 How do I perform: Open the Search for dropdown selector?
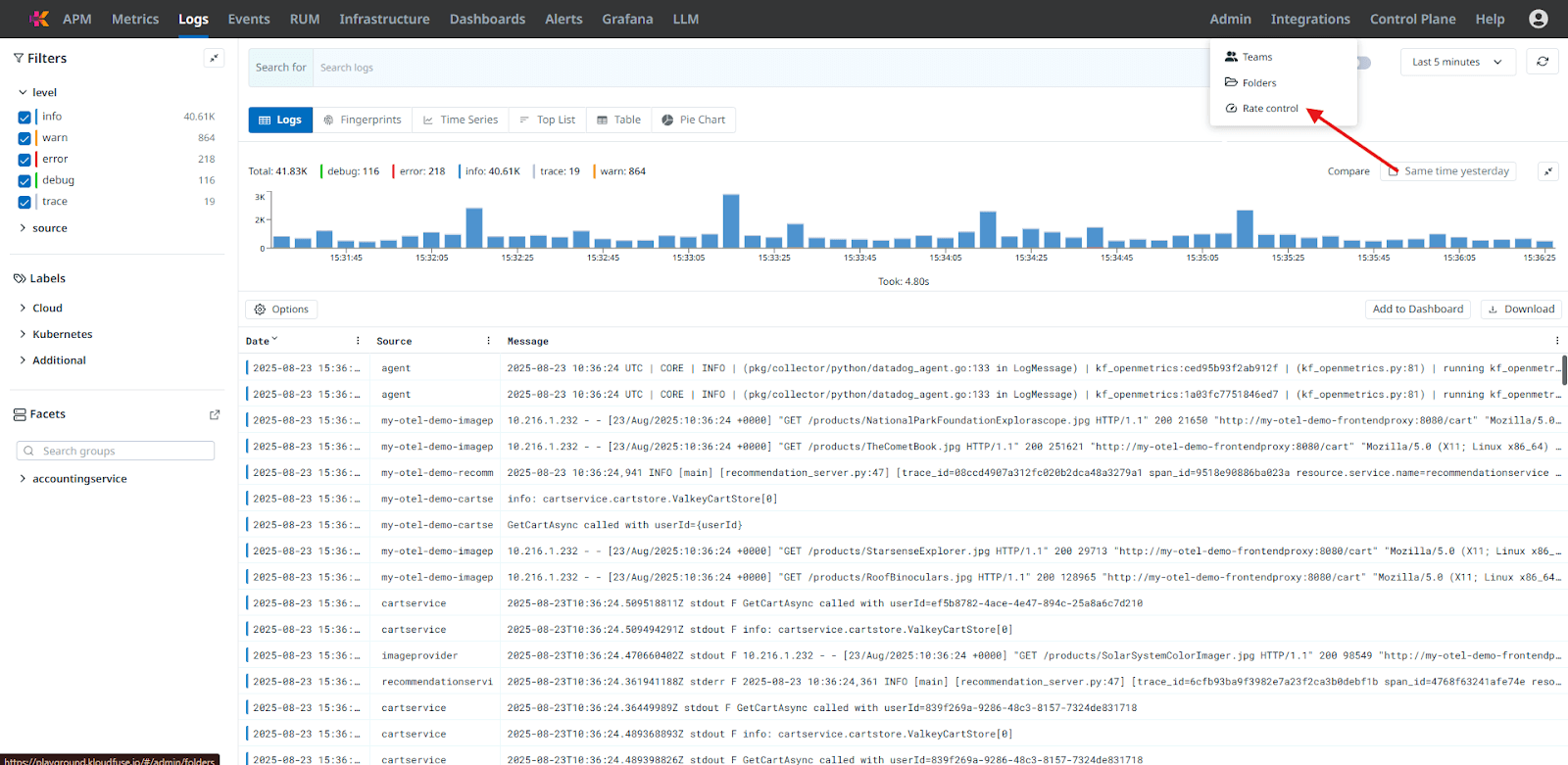[280, 68]
